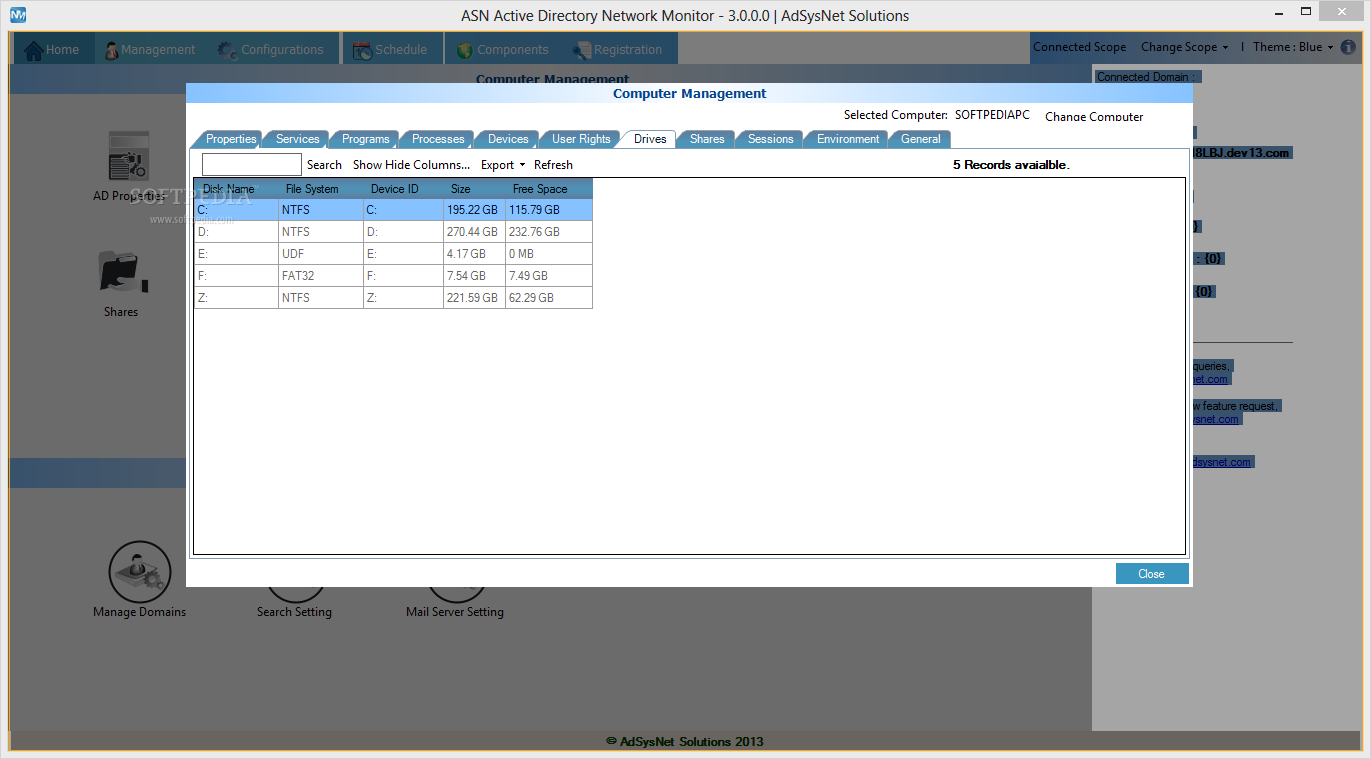Screen dimensions: 1371x759
Task: Open AD Properties icon in background window
Action: pyautogui.click(x=129, y=157)
